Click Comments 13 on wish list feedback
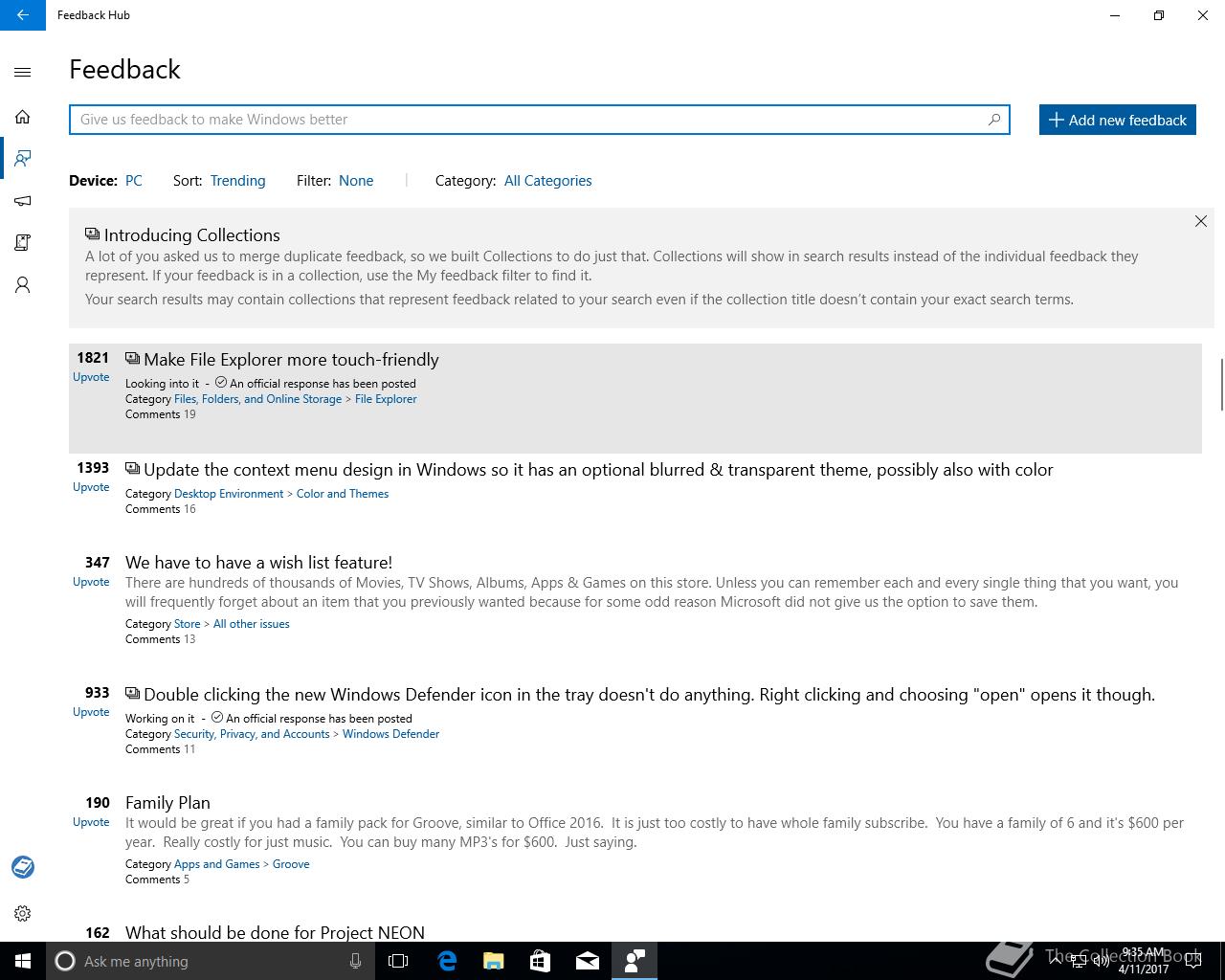Image resolution: width=1225 pixels, height=980 pixels. (161, 639)
